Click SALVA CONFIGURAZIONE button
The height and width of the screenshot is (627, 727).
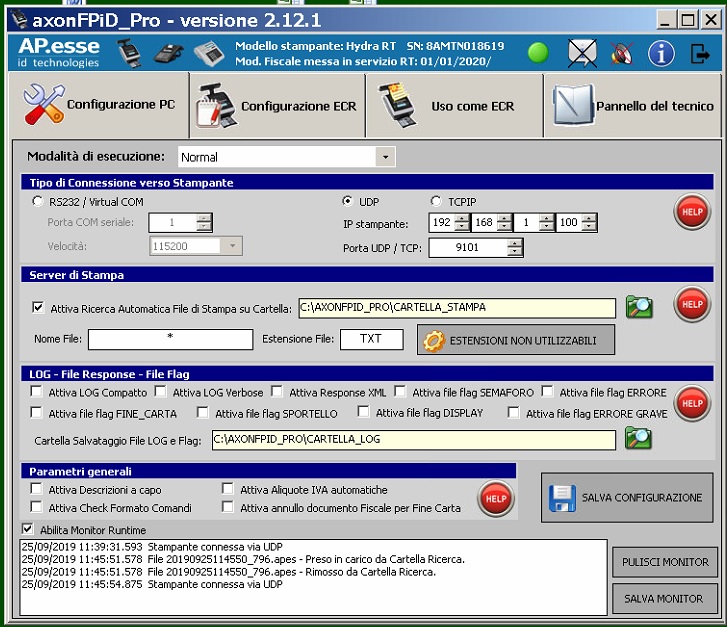(x=627, y=498)
